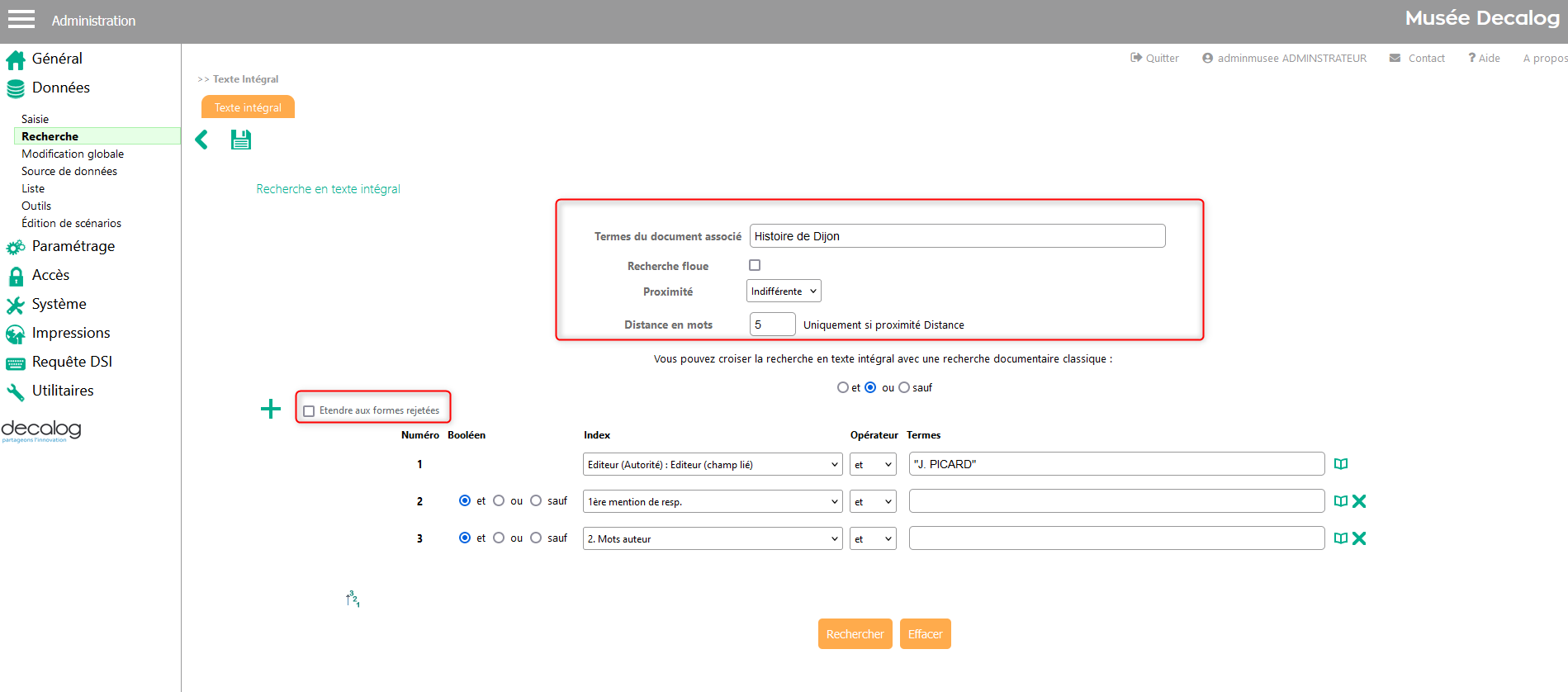Click the Distance en mots field
This screenshot has height=692, width=1568.
point(772,325)
